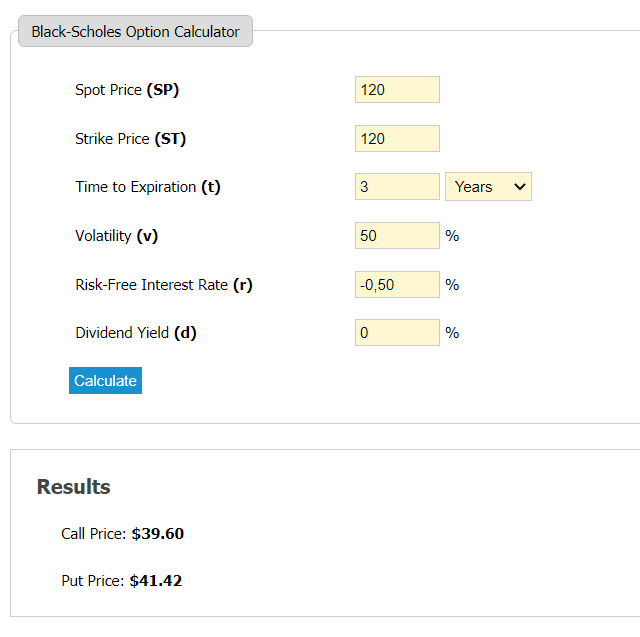Viewport: 640px width, 637px height.
Task: Click the Results heading
Action: coord(73,487)
